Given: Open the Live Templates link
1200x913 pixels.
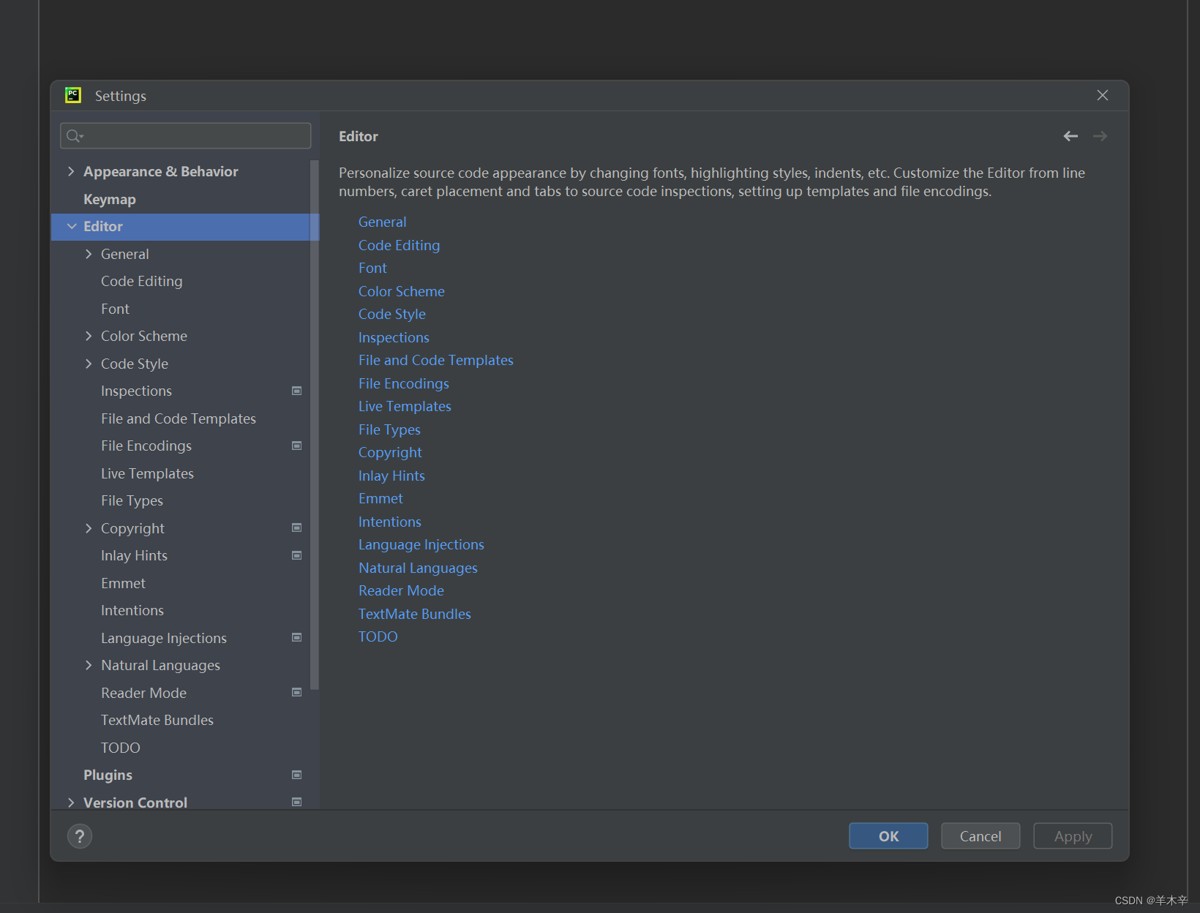Looking at the screenshot, I should [x=405, y=406].
